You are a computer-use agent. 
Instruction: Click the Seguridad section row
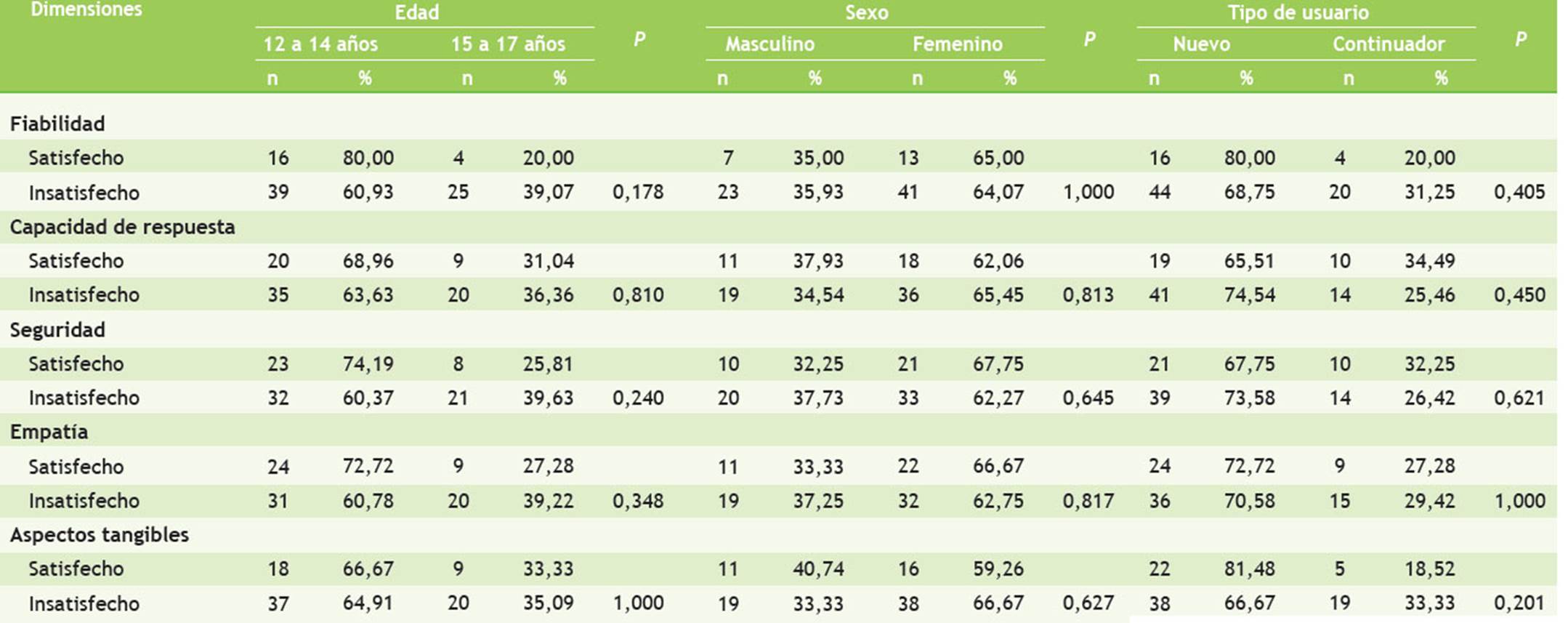coord(57,330)
